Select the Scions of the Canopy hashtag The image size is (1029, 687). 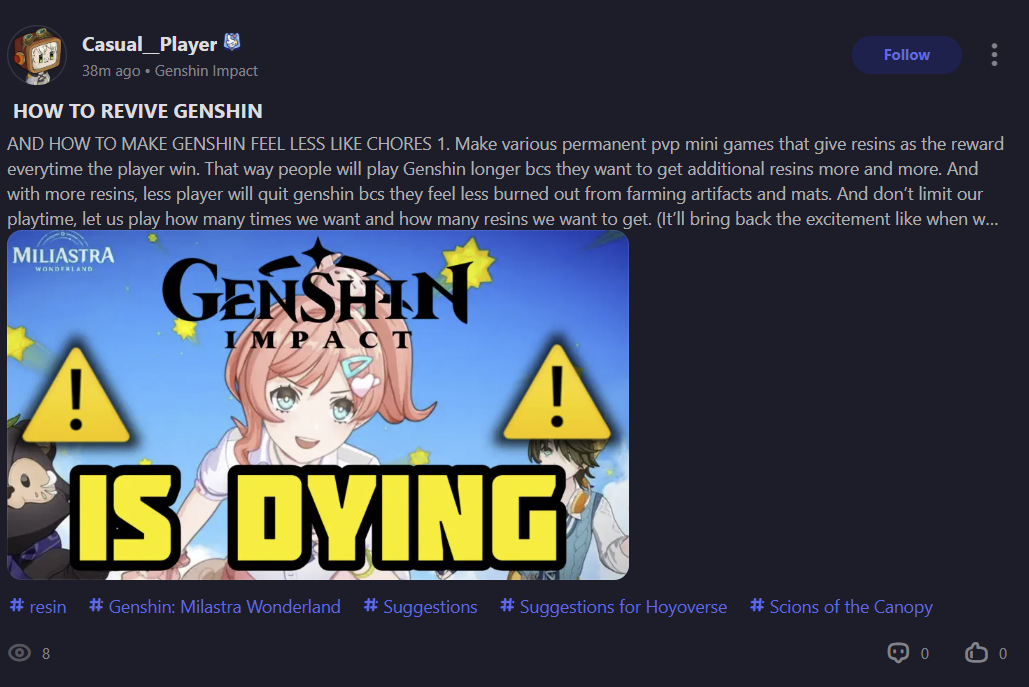(x=841, y=606)
